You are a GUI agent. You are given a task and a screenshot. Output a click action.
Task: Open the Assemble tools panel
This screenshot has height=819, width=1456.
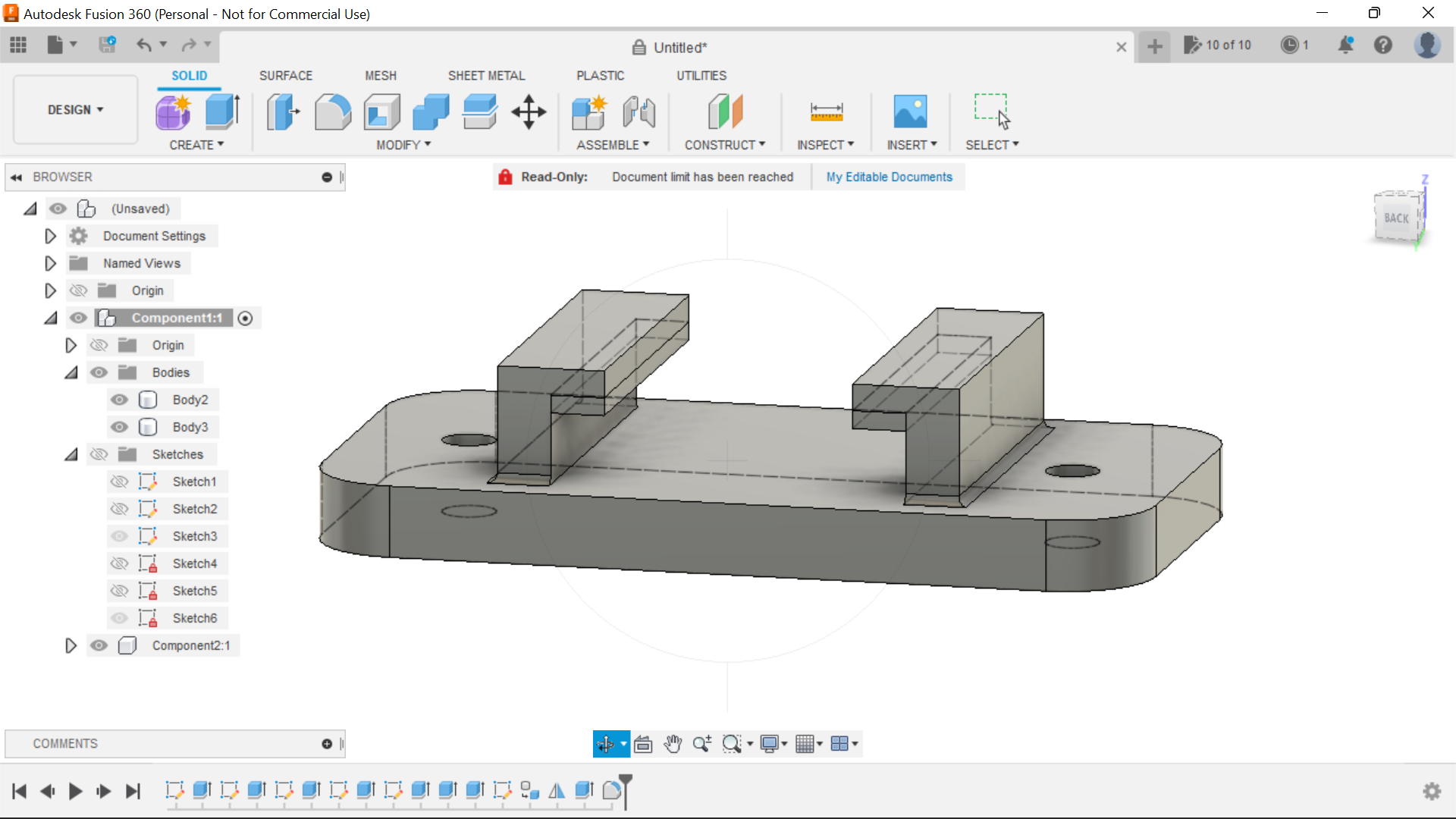612,145
